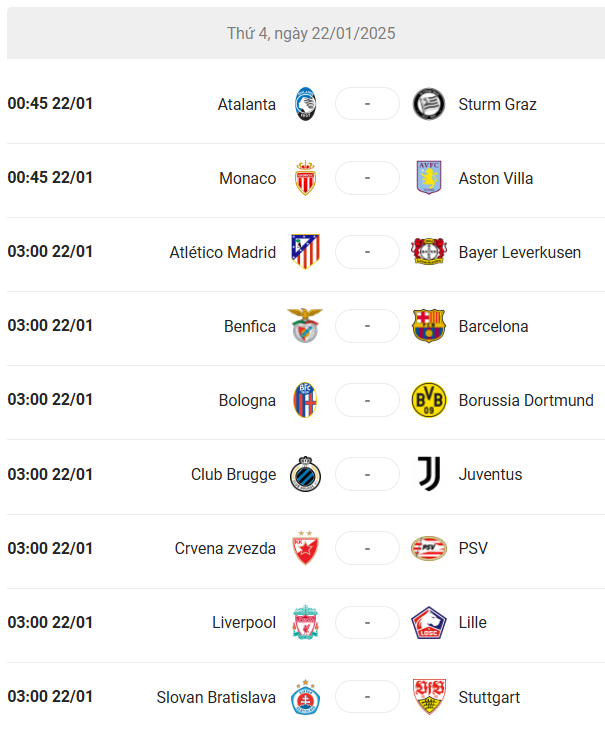Click the date header Thứ 4, ngày 22/01/2025
The height and width of the screenshot is (738, 605).
311,33
